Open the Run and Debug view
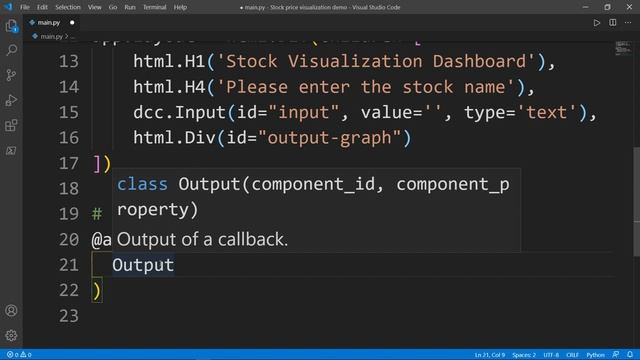 11,100
